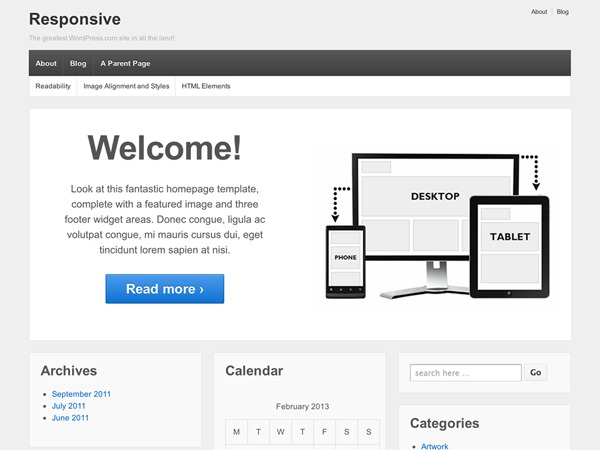This screenshot has height=450, width=600.
Task: Click the F weekday calendar header
Action: point(324,432)
